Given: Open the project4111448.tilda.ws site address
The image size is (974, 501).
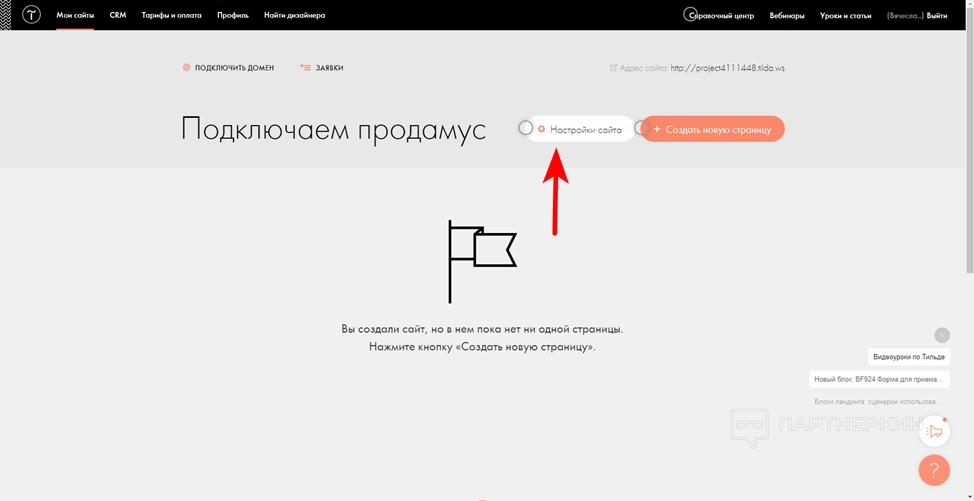Looking at the screenshot, I should (728, 68).
